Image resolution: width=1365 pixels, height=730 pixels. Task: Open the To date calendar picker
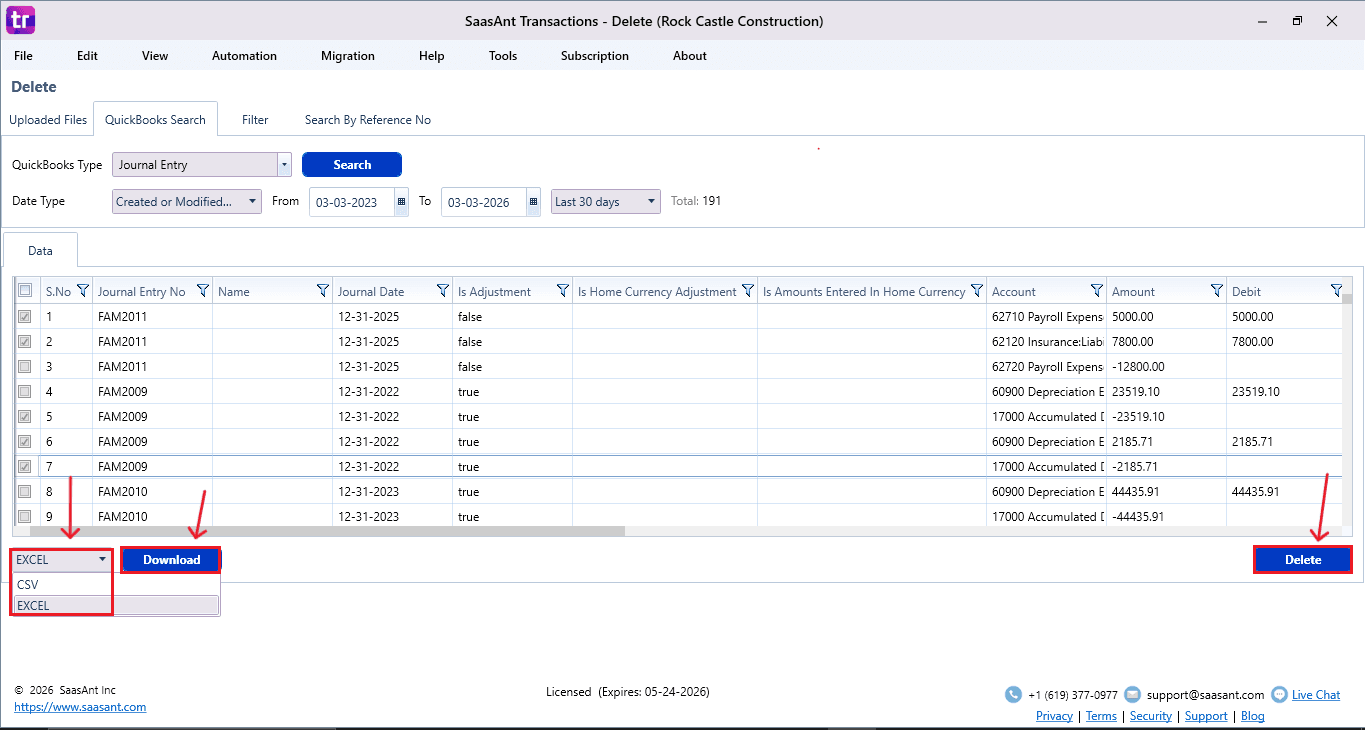pyautogui.click(x=533, y=202)
